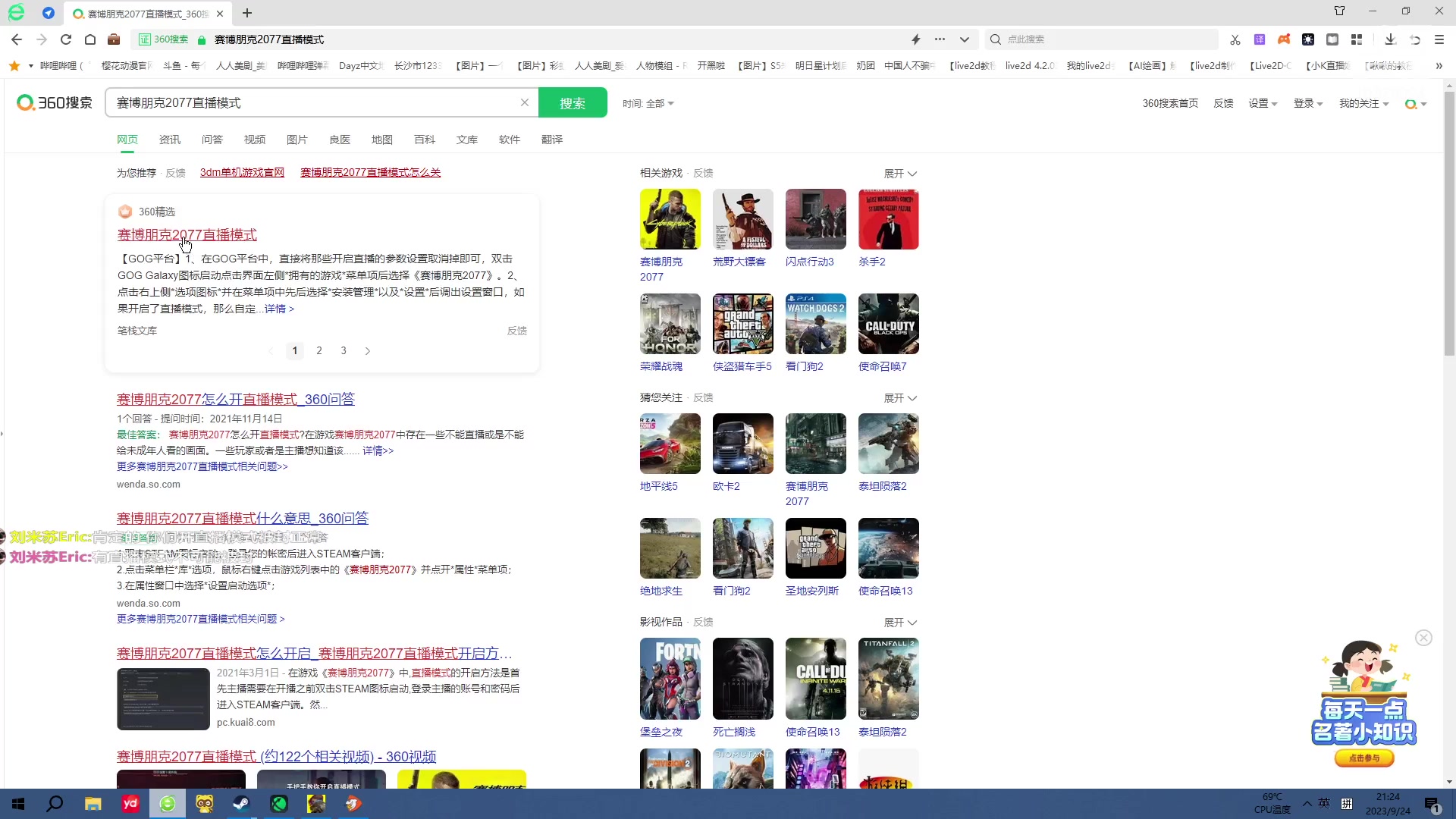Open the 登录 dropdown menu
The width and height of the screenshot is (1456, 819).
click(1308, 103)
